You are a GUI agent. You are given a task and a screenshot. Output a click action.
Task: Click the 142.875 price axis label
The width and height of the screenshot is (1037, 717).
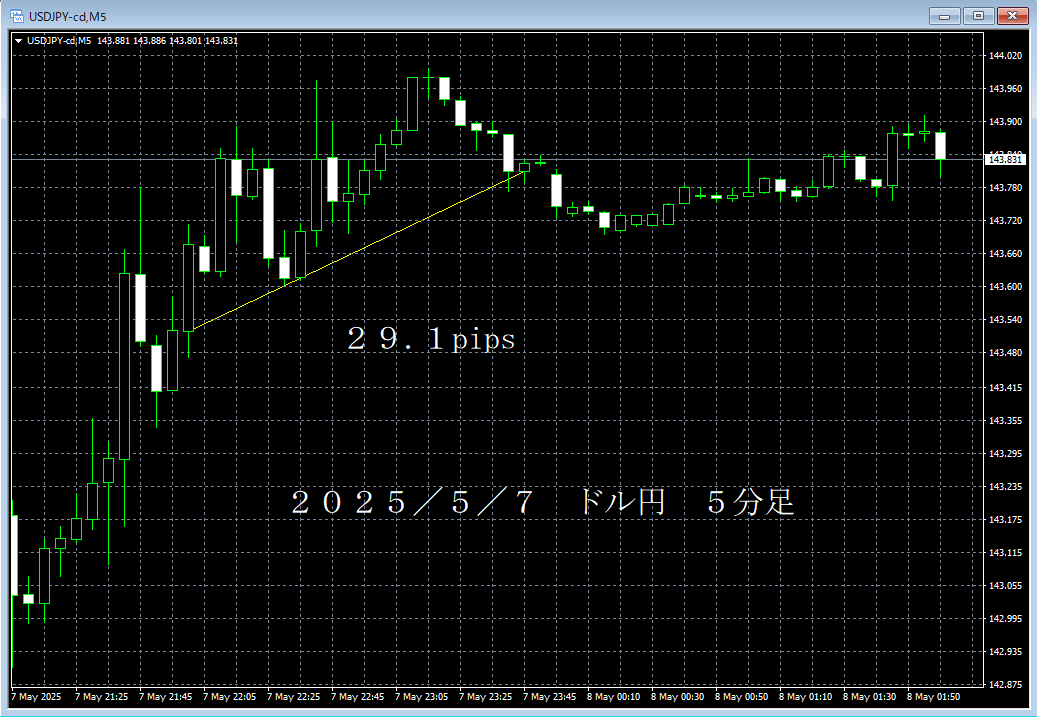click(1013, 682)
